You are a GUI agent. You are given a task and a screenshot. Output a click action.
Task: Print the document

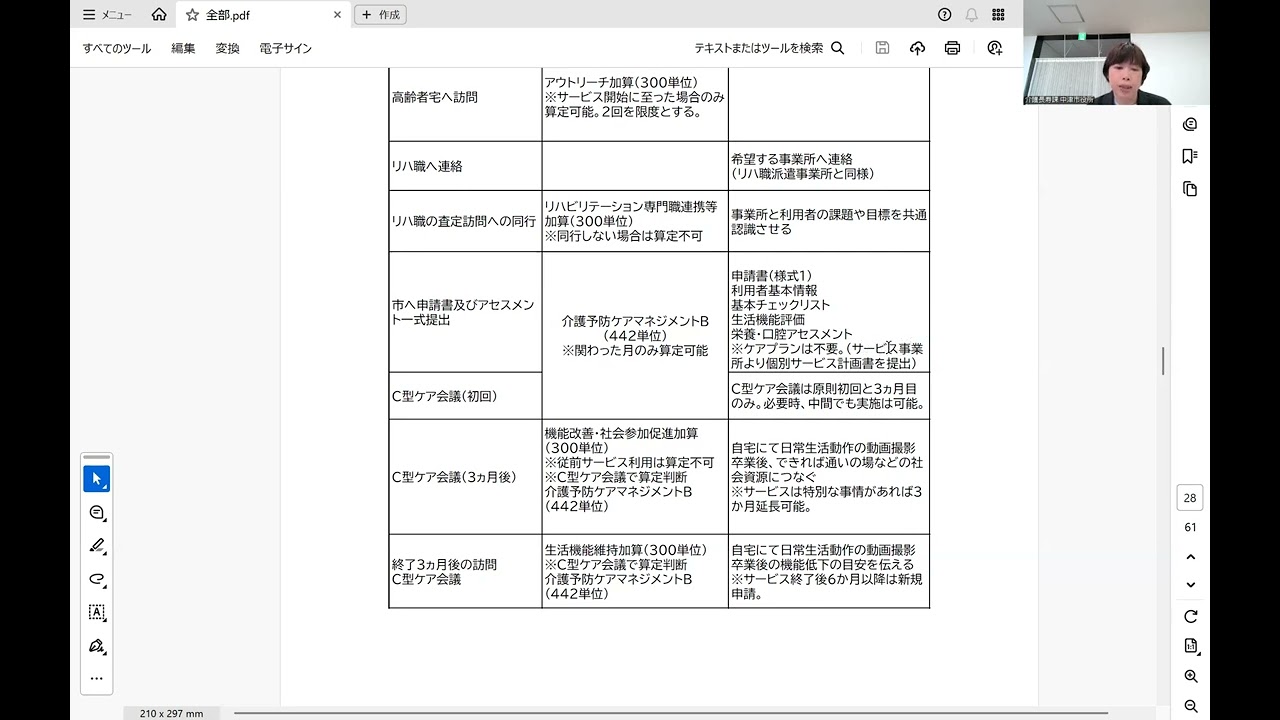tap(952, 48)
